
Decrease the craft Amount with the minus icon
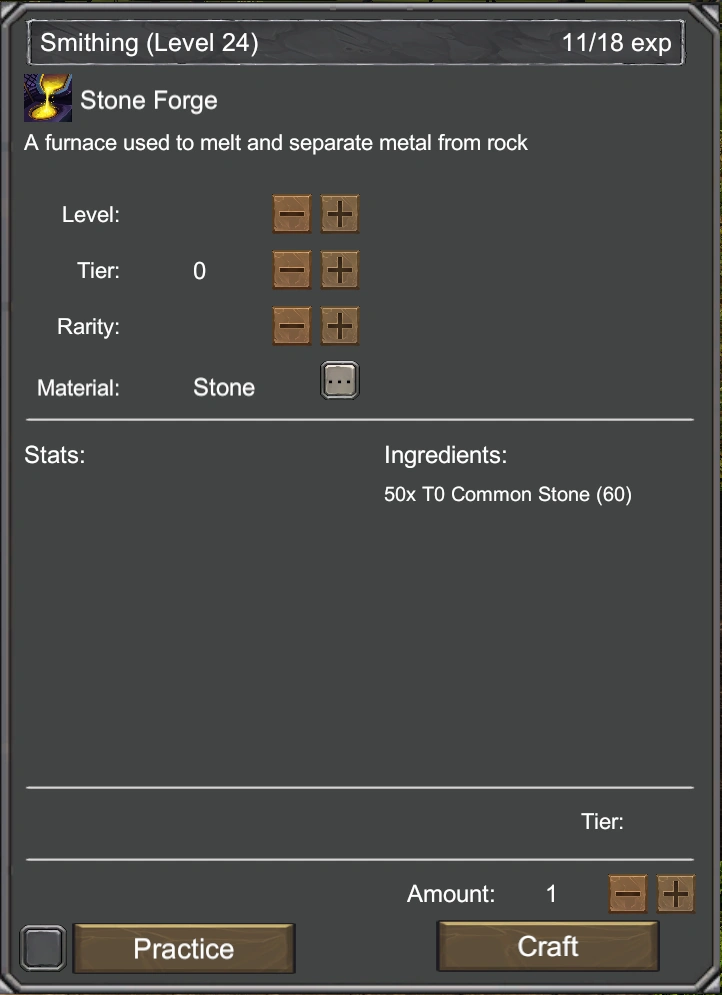tap(628, 893)
